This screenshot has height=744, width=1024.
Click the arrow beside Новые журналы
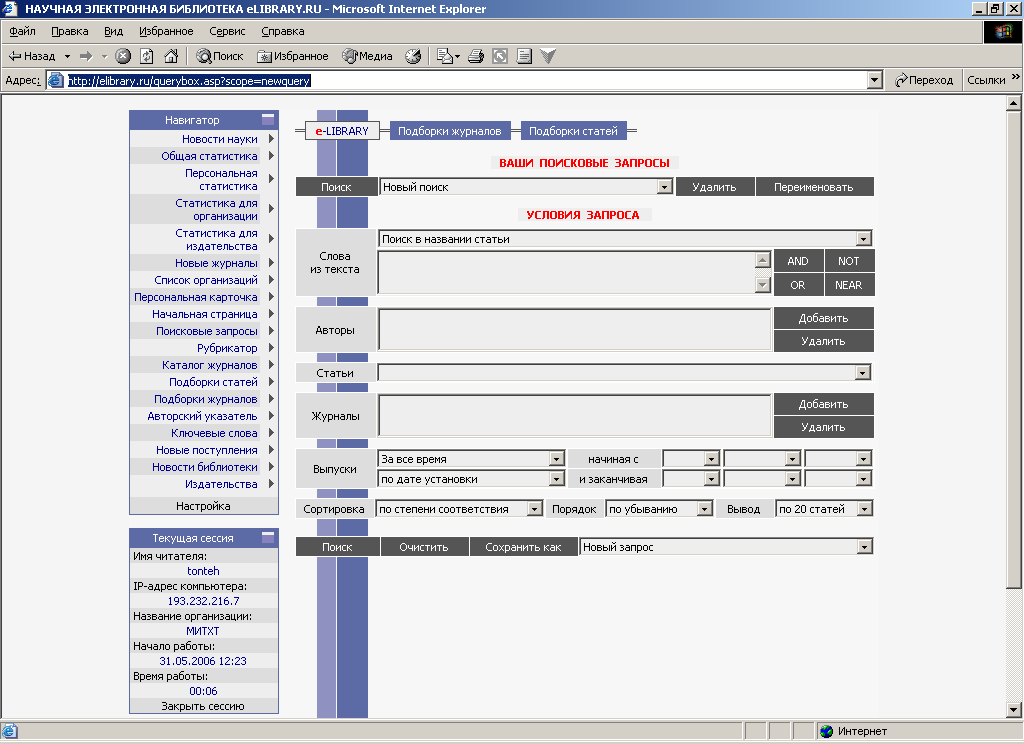point(271,263)
